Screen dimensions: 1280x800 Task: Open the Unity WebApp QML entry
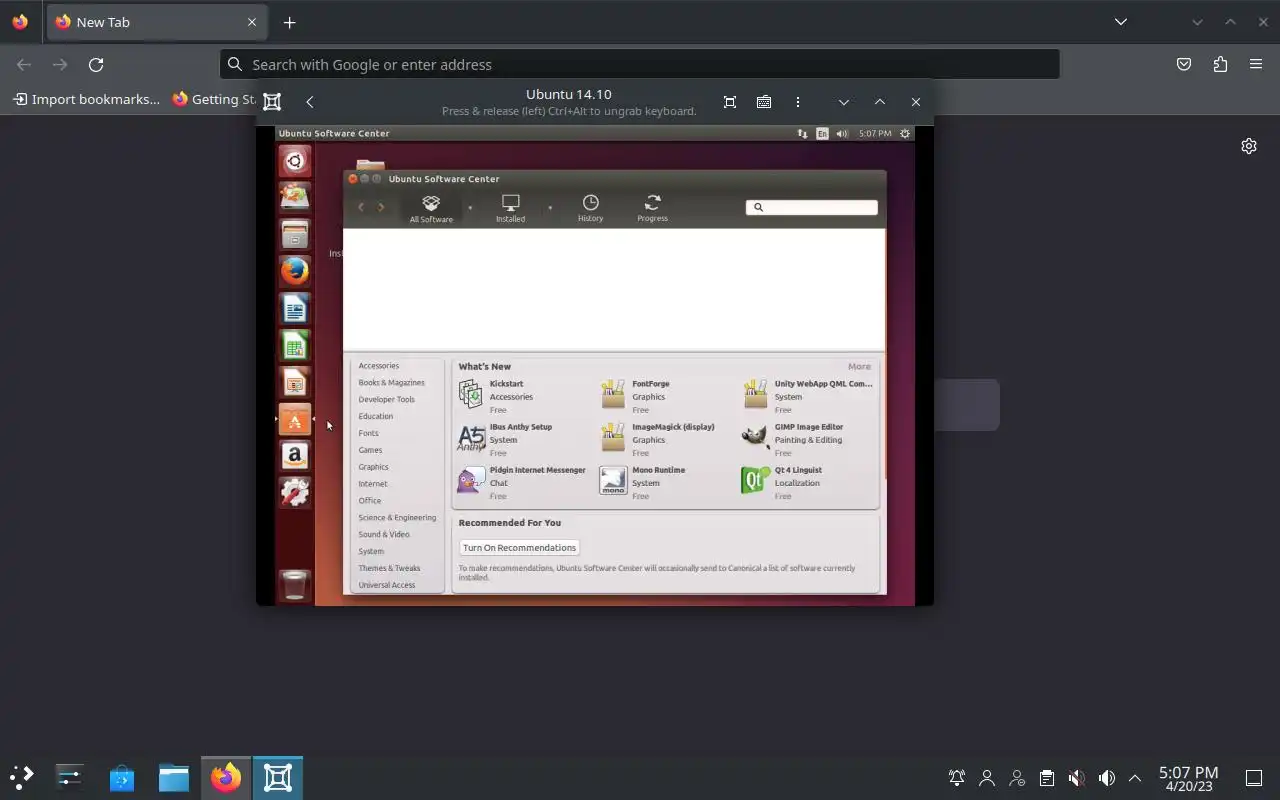pyautogui.click(x=808, y=396)
